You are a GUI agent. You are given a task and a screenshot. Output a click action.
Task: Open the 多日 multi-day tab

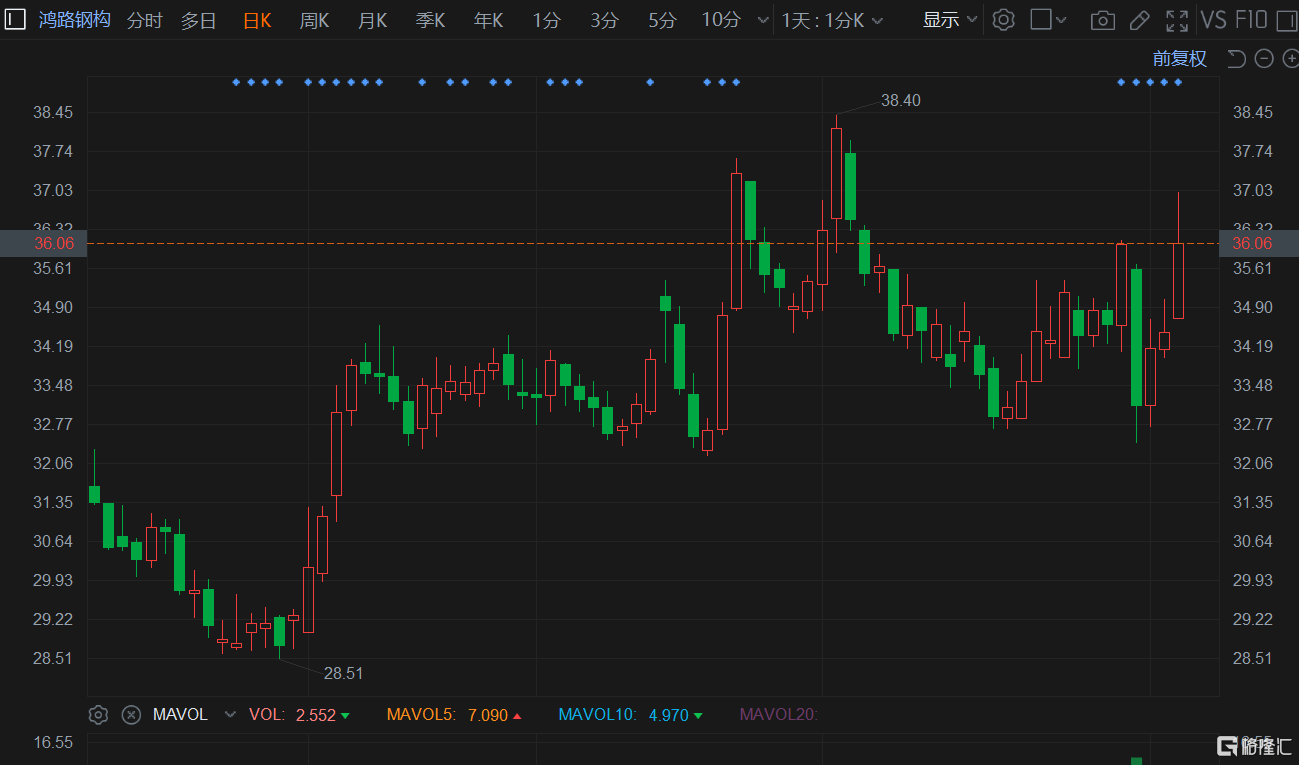tap(199, 20)
